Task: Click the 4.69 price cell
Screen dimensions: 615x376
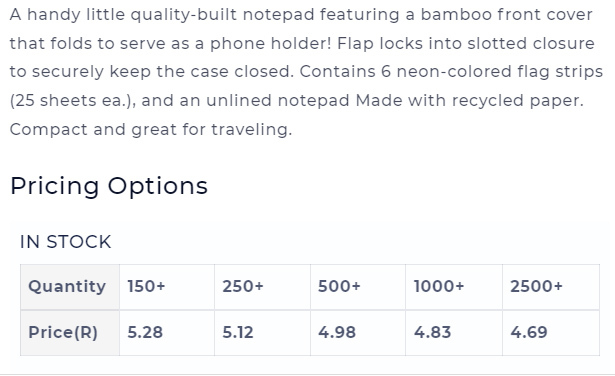Action: tap(551, 333)
